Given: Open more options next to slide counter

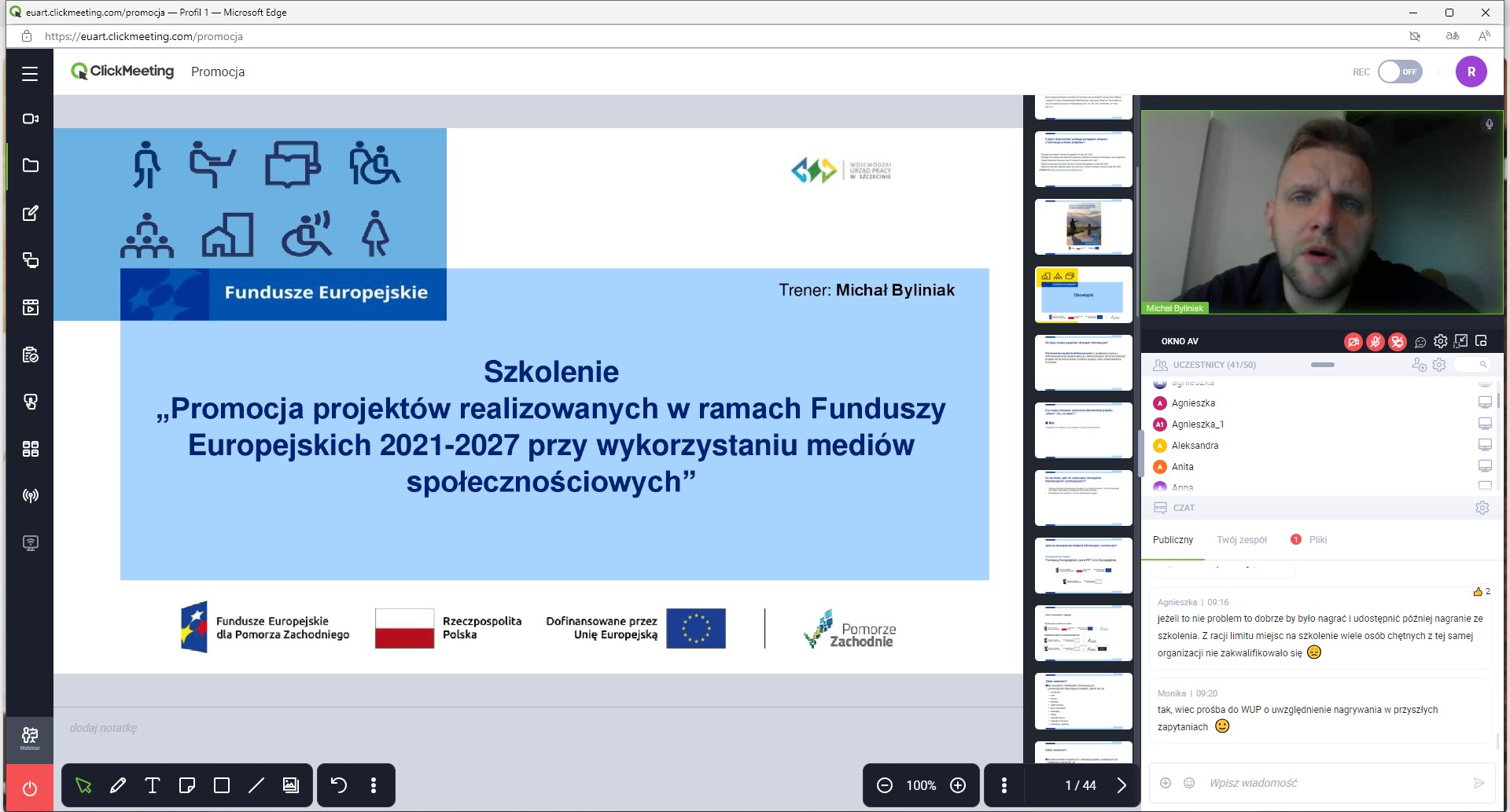Looking at the screenshot, I should tap(1004, 785).
